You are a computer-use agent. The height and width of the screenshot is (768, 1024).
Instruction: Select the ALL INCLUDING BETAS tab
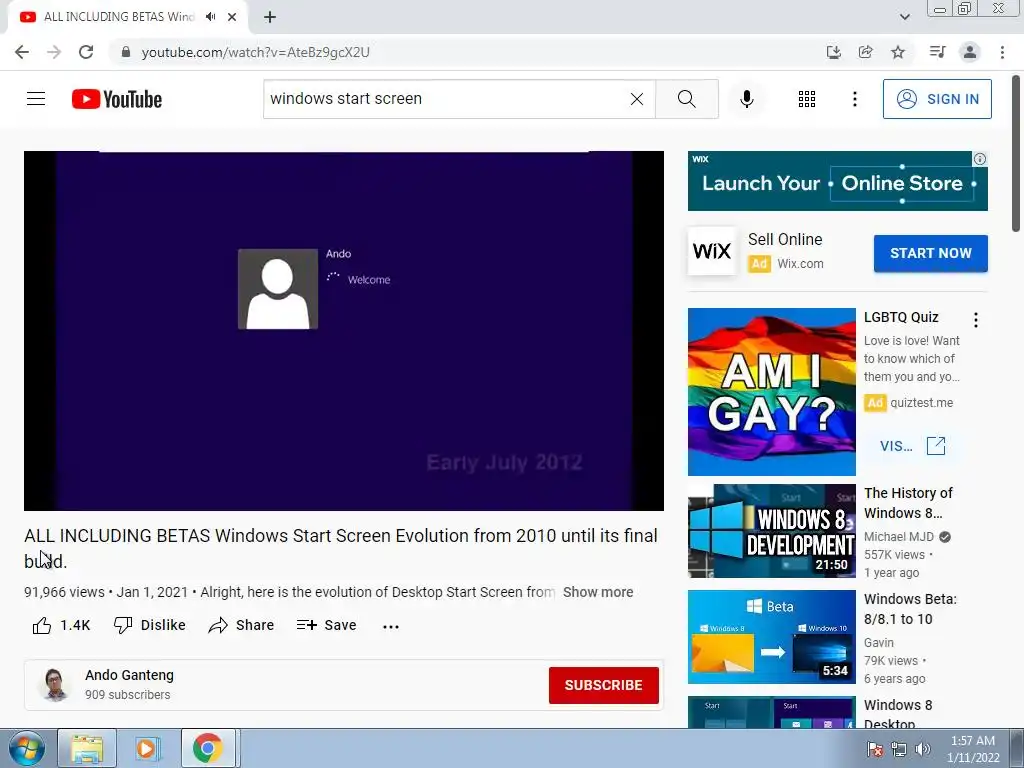[x=120, y=17]
